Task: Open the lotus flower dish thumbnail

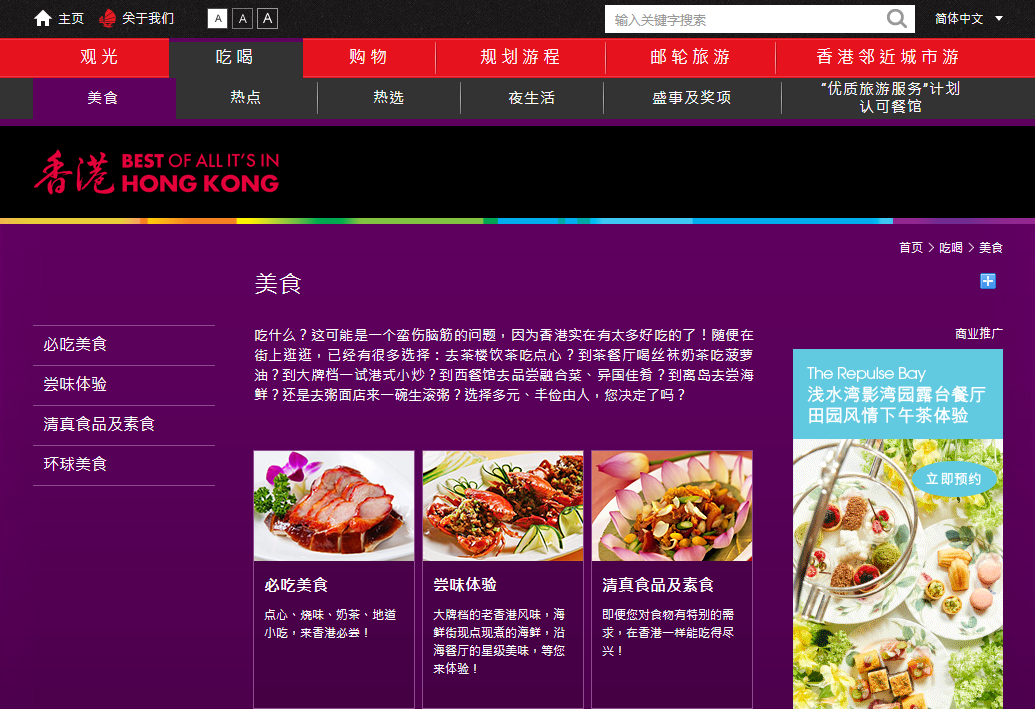Action: coord(672,506)
